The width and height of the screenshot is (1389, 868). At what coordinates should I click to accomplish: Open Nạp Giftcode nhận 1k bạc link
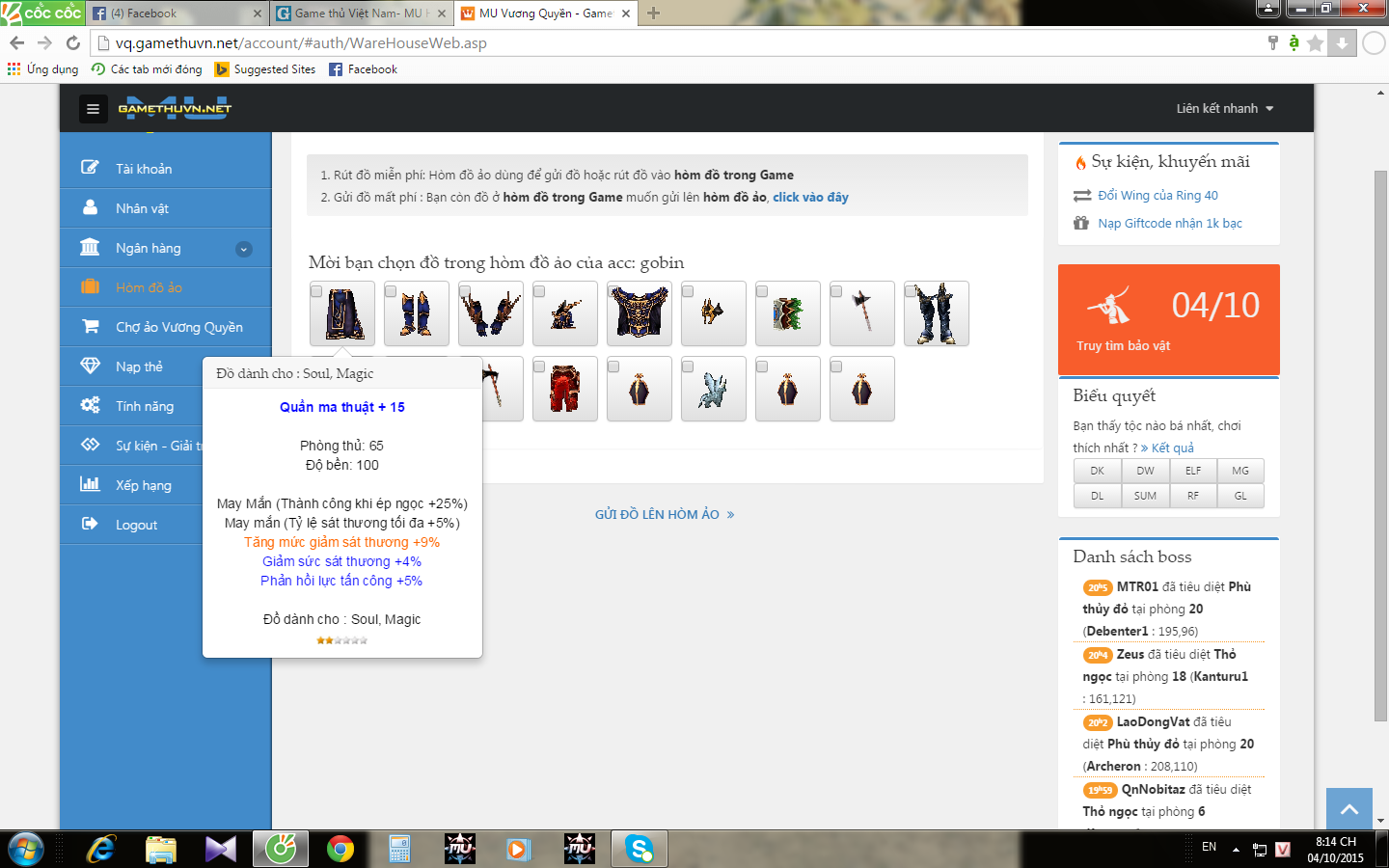pos(1170,223)
